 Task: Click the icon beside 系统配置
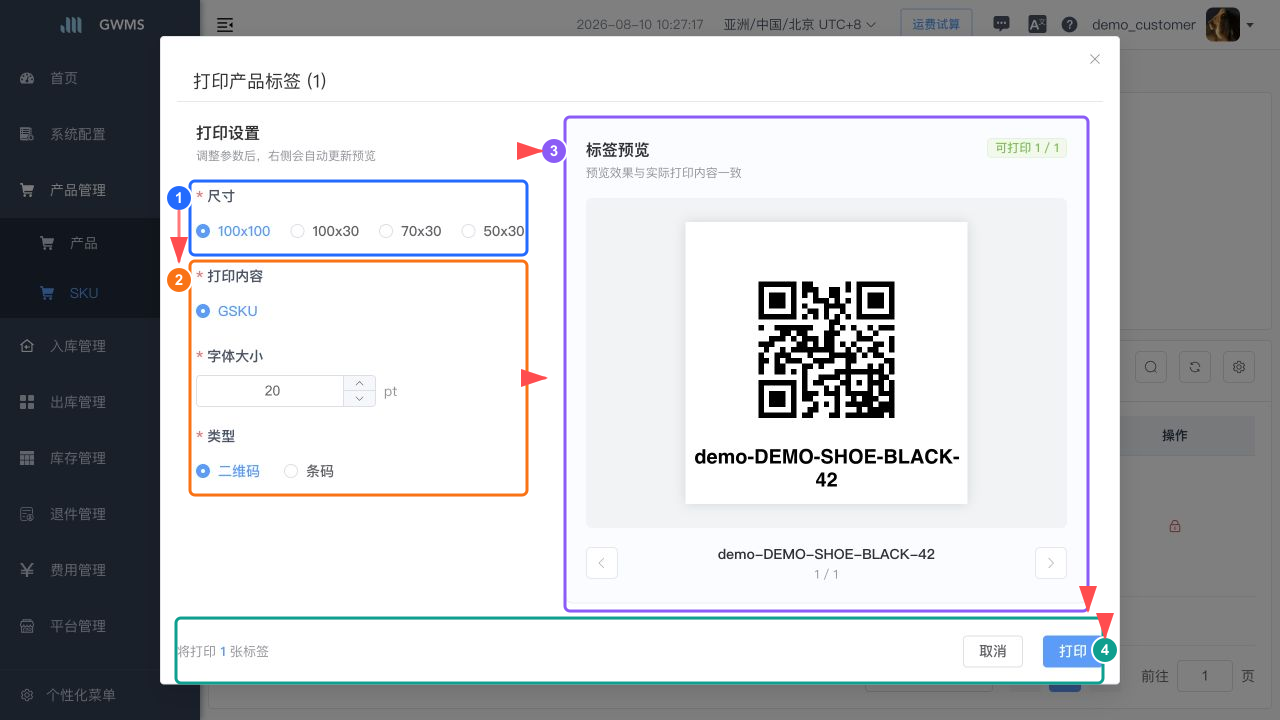(28, 134)
